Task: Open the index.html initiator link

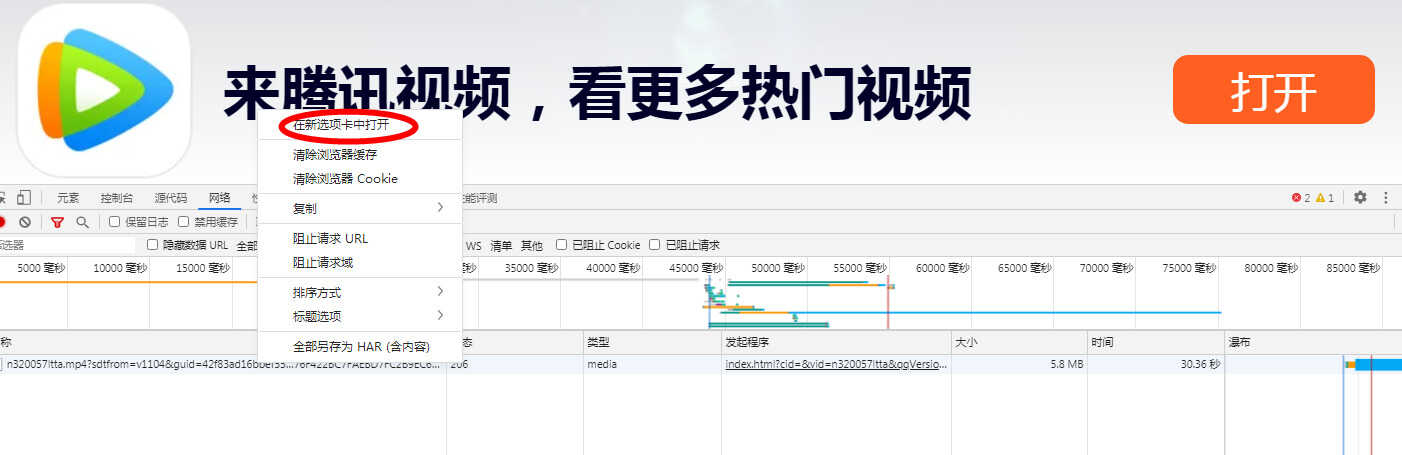Action: point(834,365)
